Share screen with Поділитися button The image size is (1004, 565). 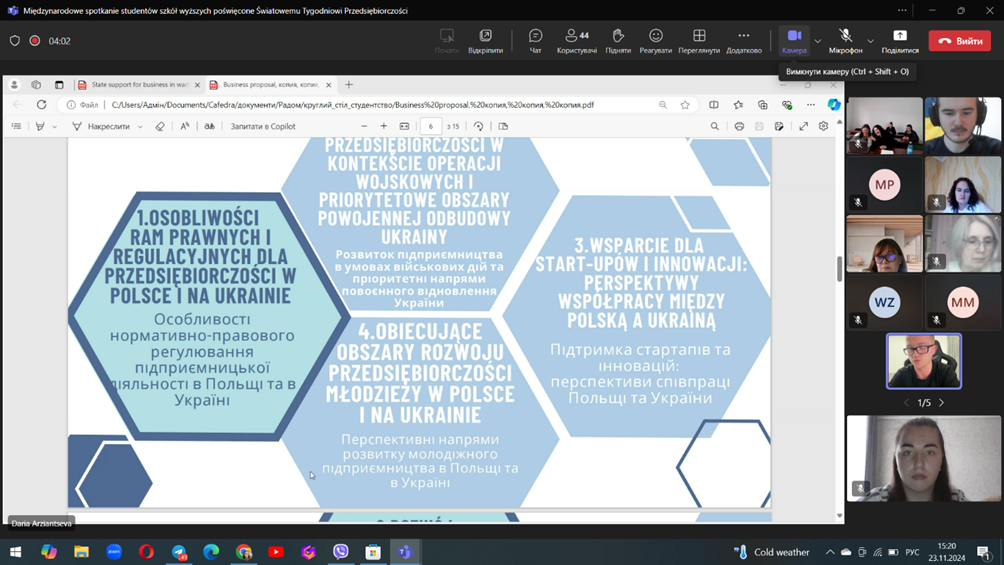pyautogui.click(x=900, y=41)
